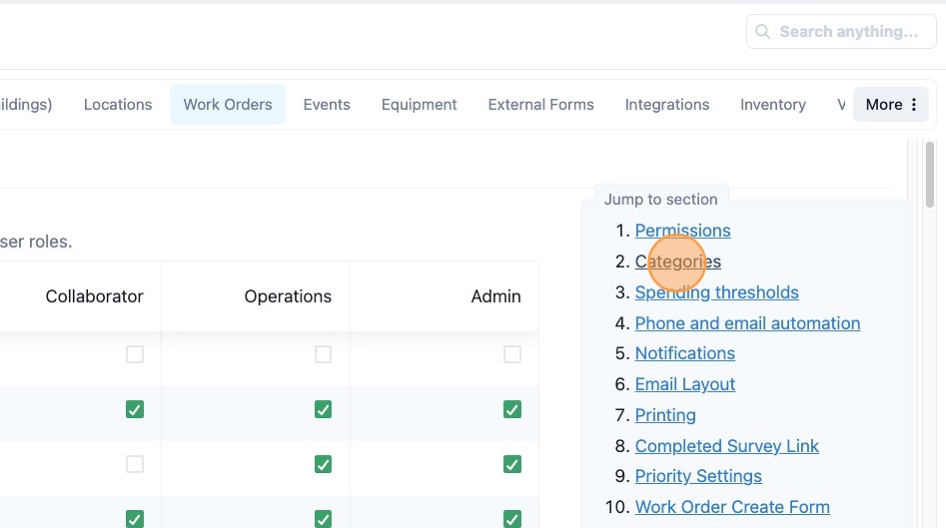This screenshot has height=528, width=946.
Task: Focus the Search anything field
Action: (x=841, y=31)
